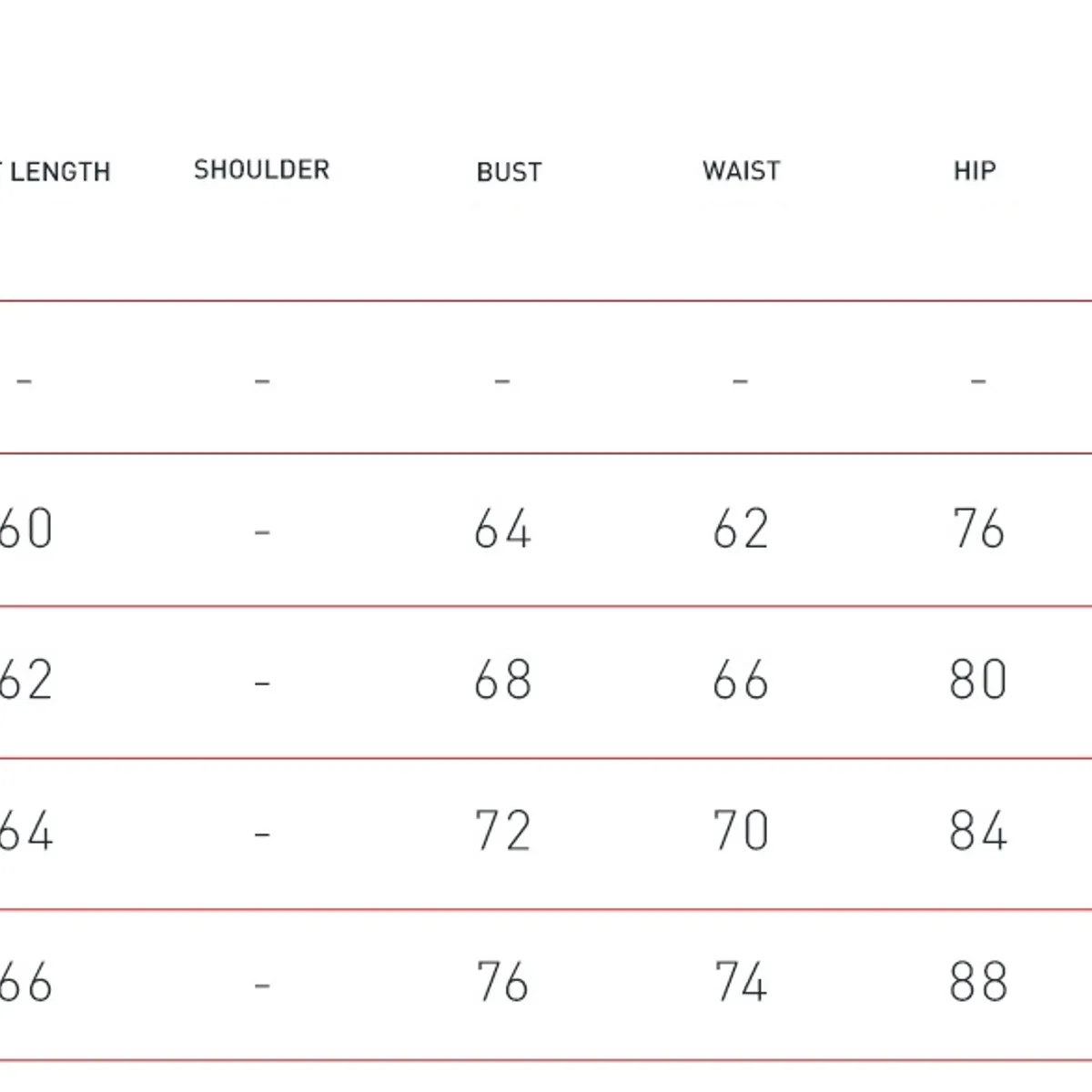Image resolution: width=1092 pixels, height=1092 pixels.
Task: Click the WAIST column header
Action: [741, 171]
